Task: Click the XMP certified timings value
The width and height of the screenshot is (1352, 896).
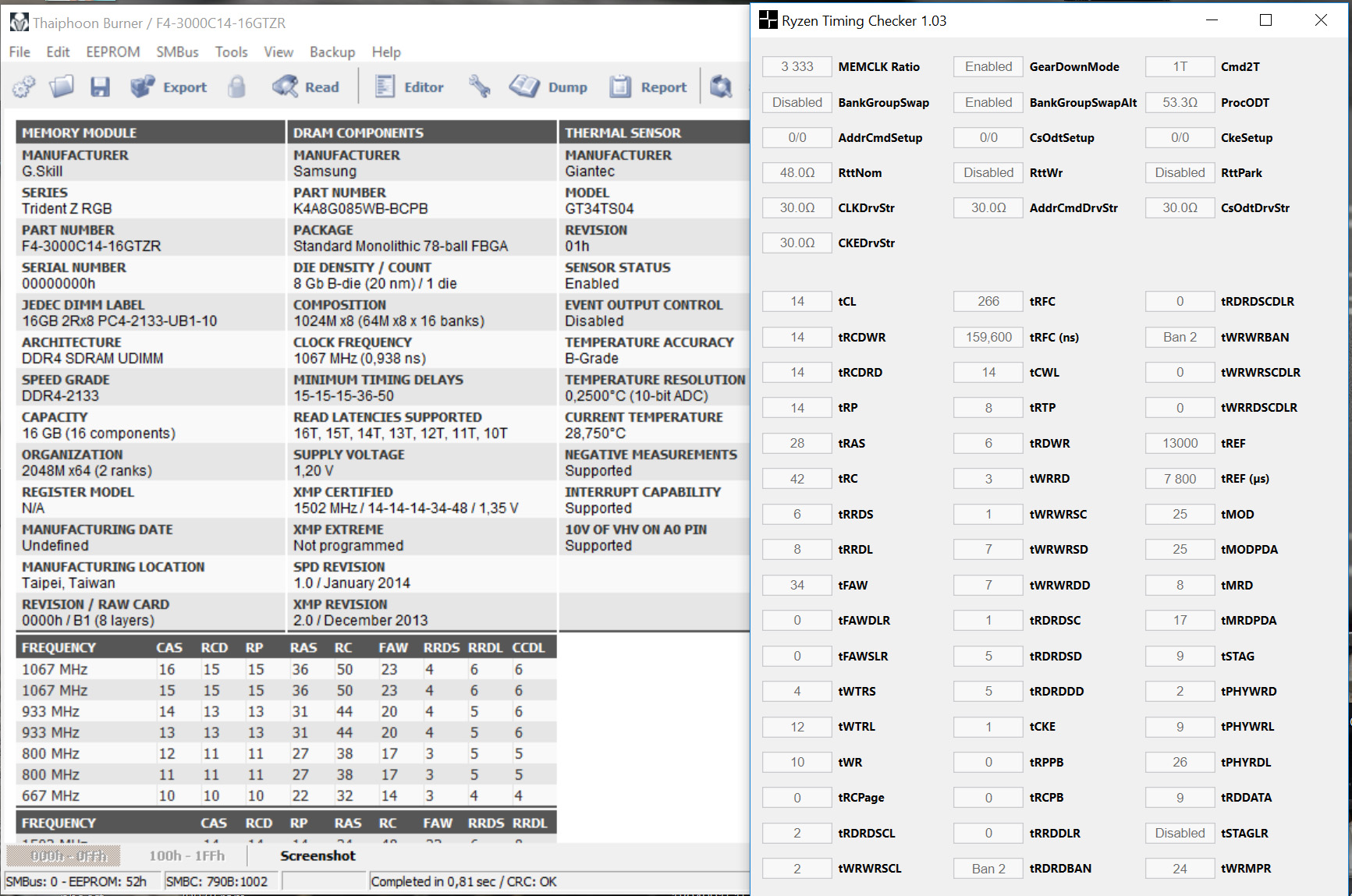Action: (x=406, y=508)
